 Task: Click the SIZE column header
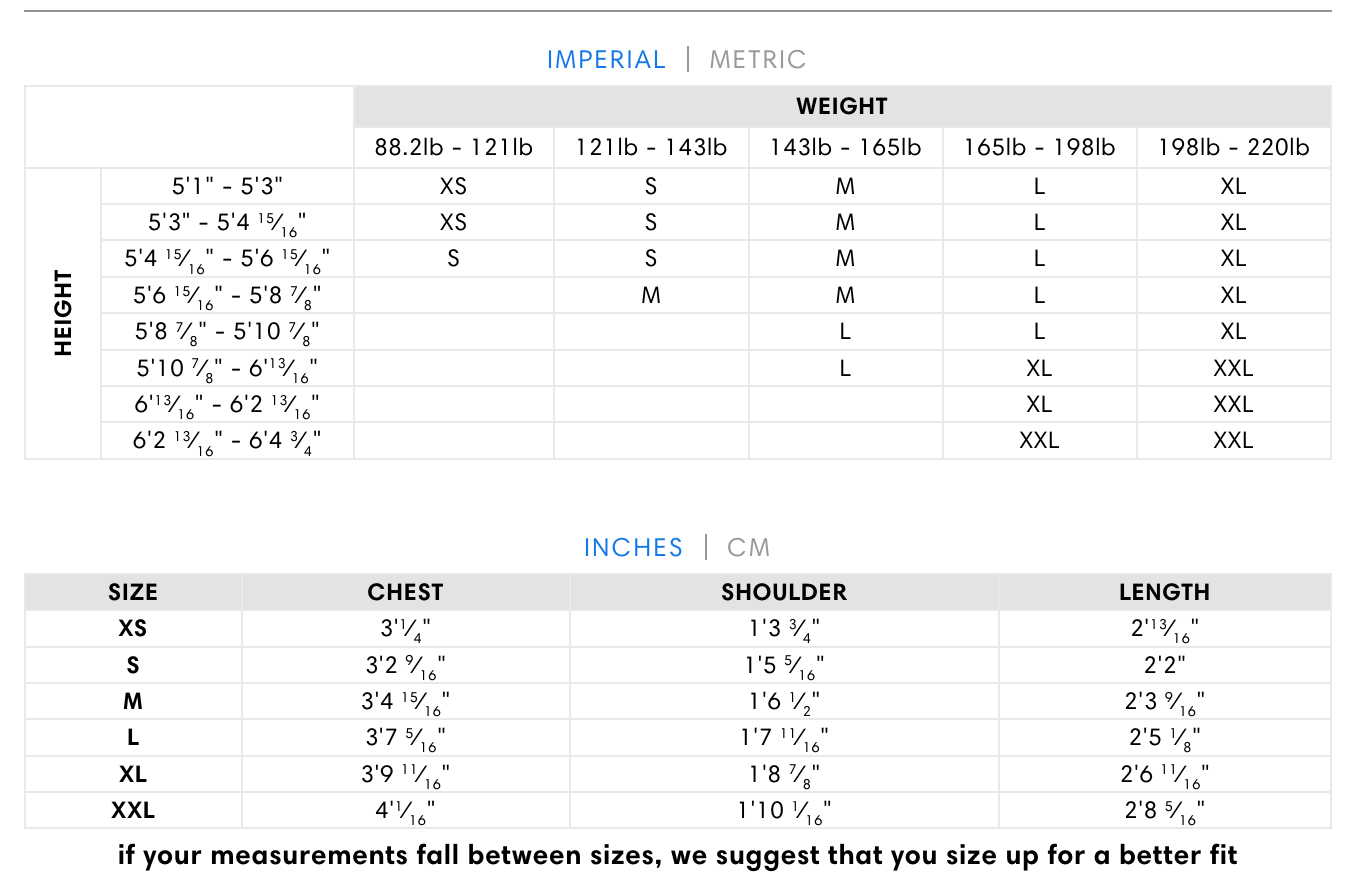133,592
